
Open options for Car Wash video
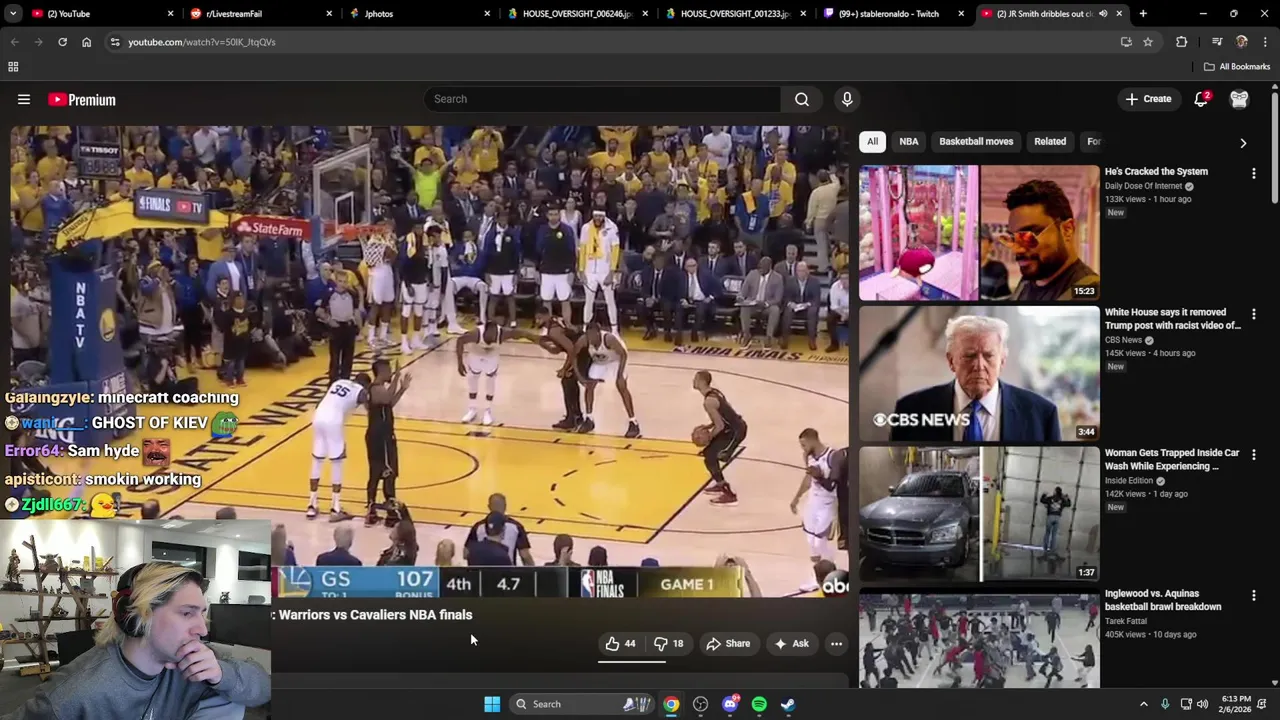(x=1253, y=455)
